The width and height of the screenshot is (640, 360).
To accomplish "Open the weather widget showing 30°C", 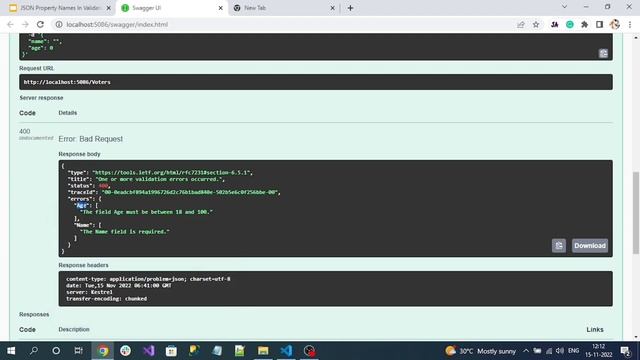I will tap(480, 351).
